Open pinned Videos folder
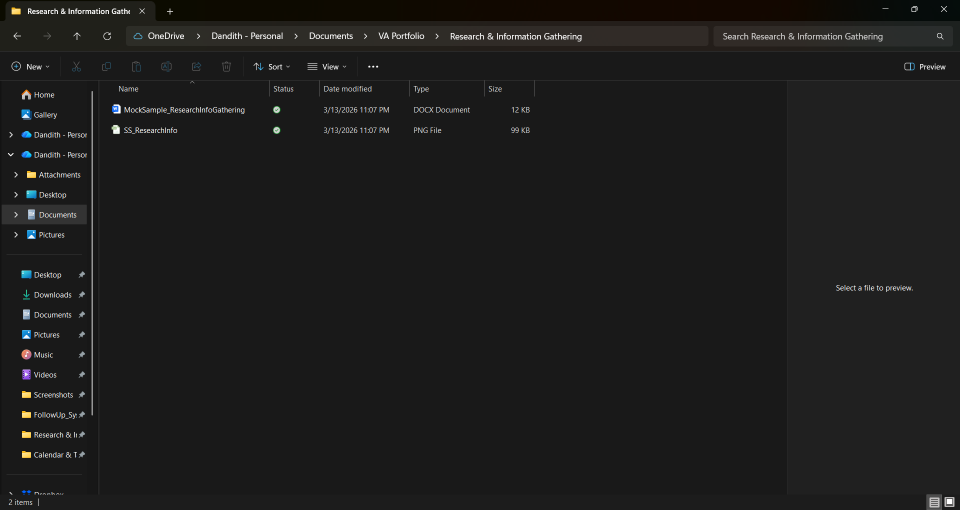The image size is (960, 510). 45,375
